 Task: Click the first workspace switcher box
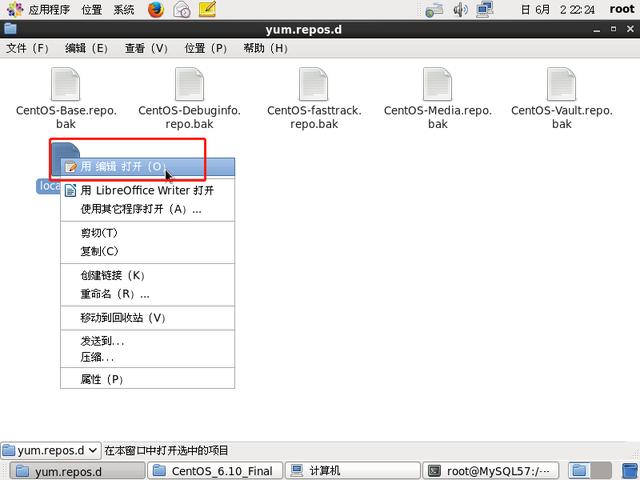(x=579, y=471)
